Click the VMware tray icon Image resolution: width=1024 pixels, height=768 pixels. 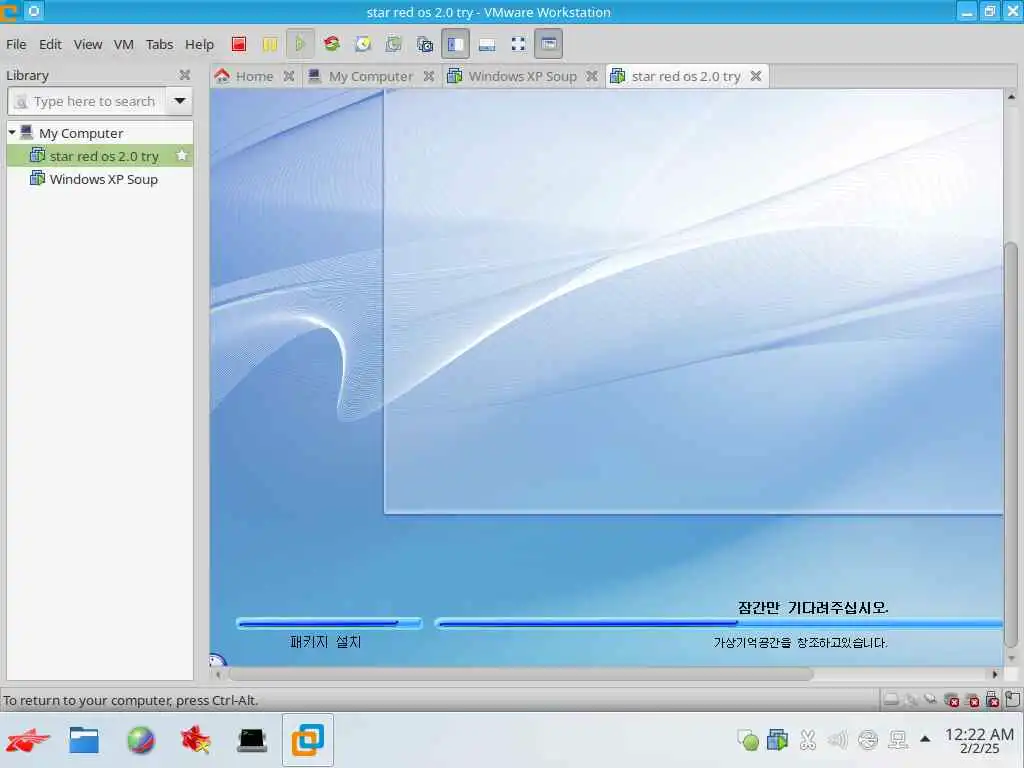point(777,739)
